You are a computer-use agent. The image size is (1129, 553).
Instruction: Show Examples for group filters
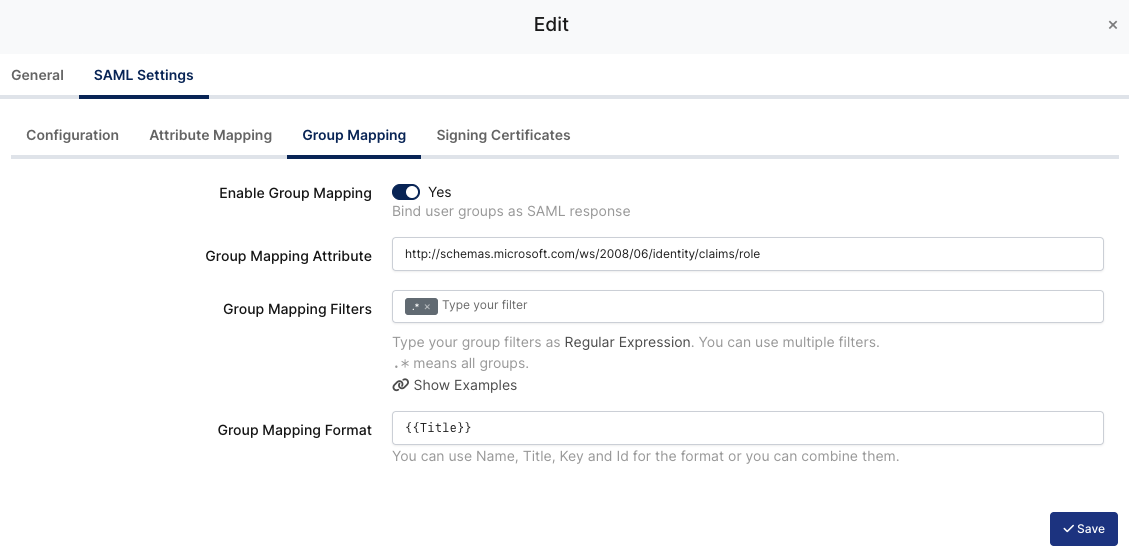coord(465,385)
